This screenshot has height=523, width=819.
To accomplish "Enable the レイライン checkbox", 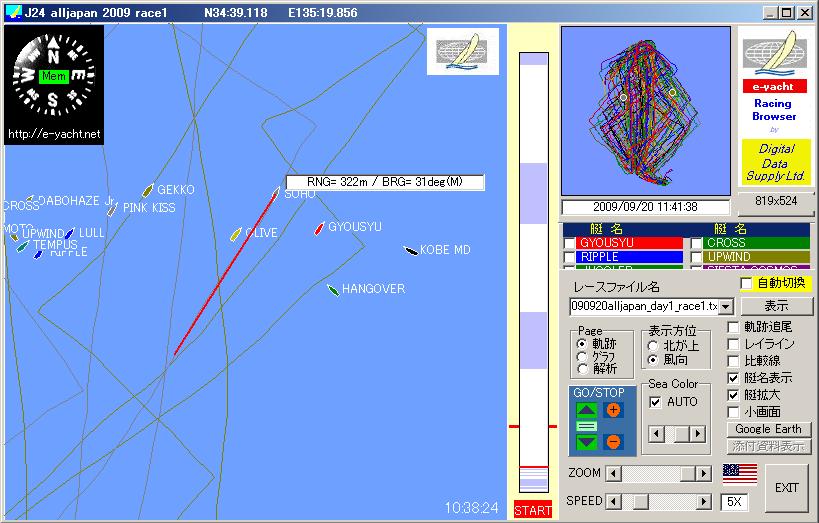I will pos(733,344).
